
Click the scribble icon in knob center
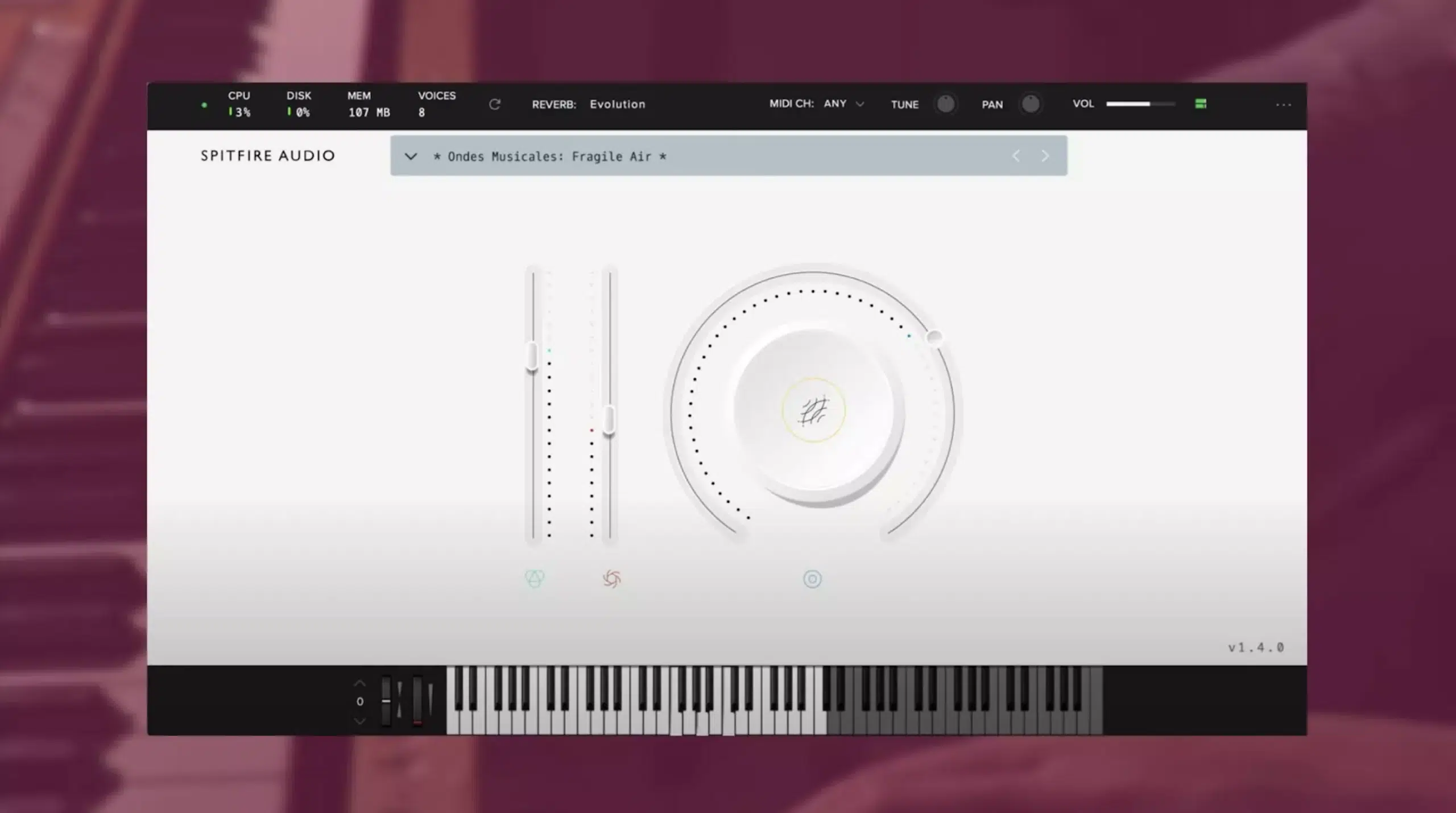814,411
